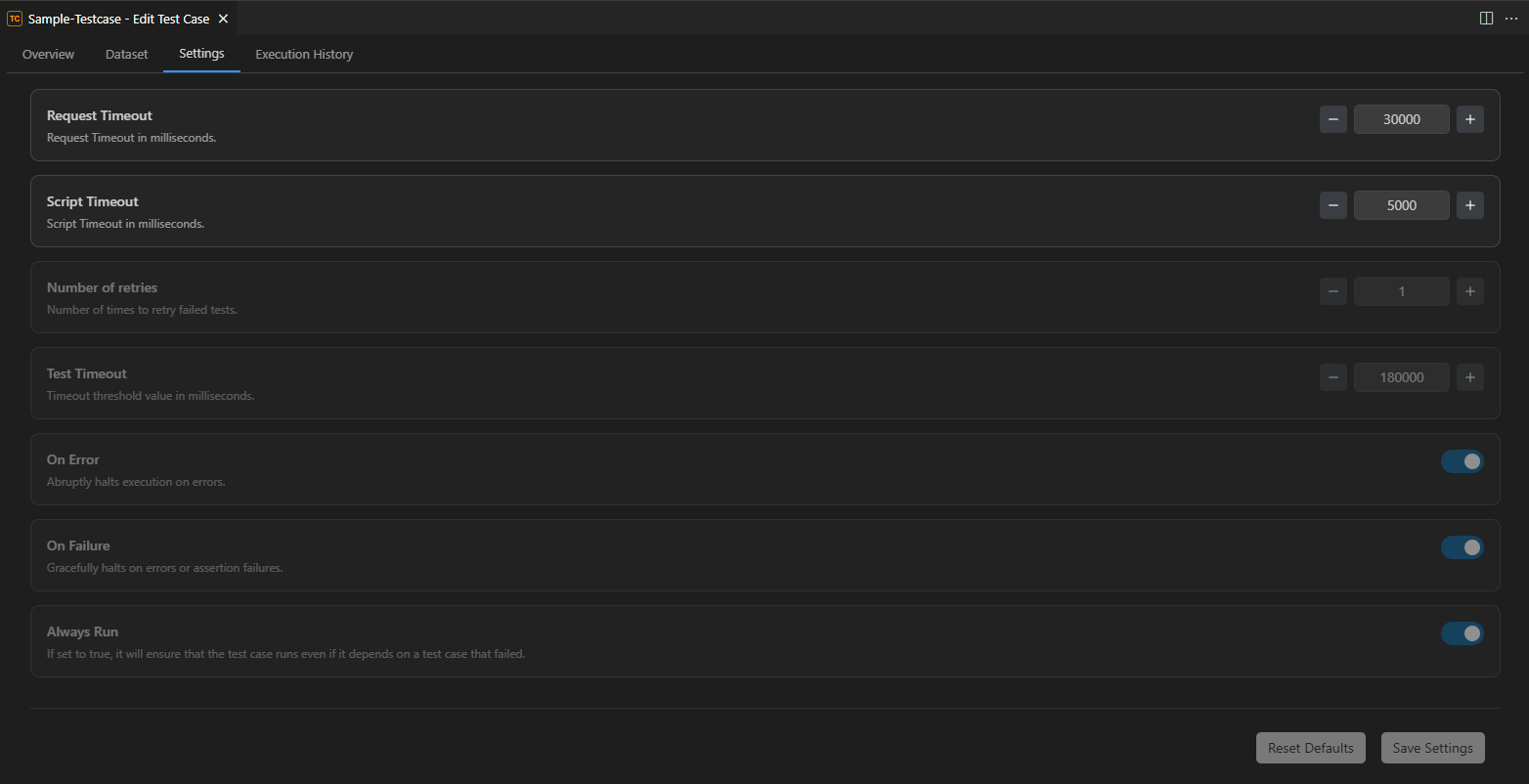Open the Overview tab

[x=48, y=55]
